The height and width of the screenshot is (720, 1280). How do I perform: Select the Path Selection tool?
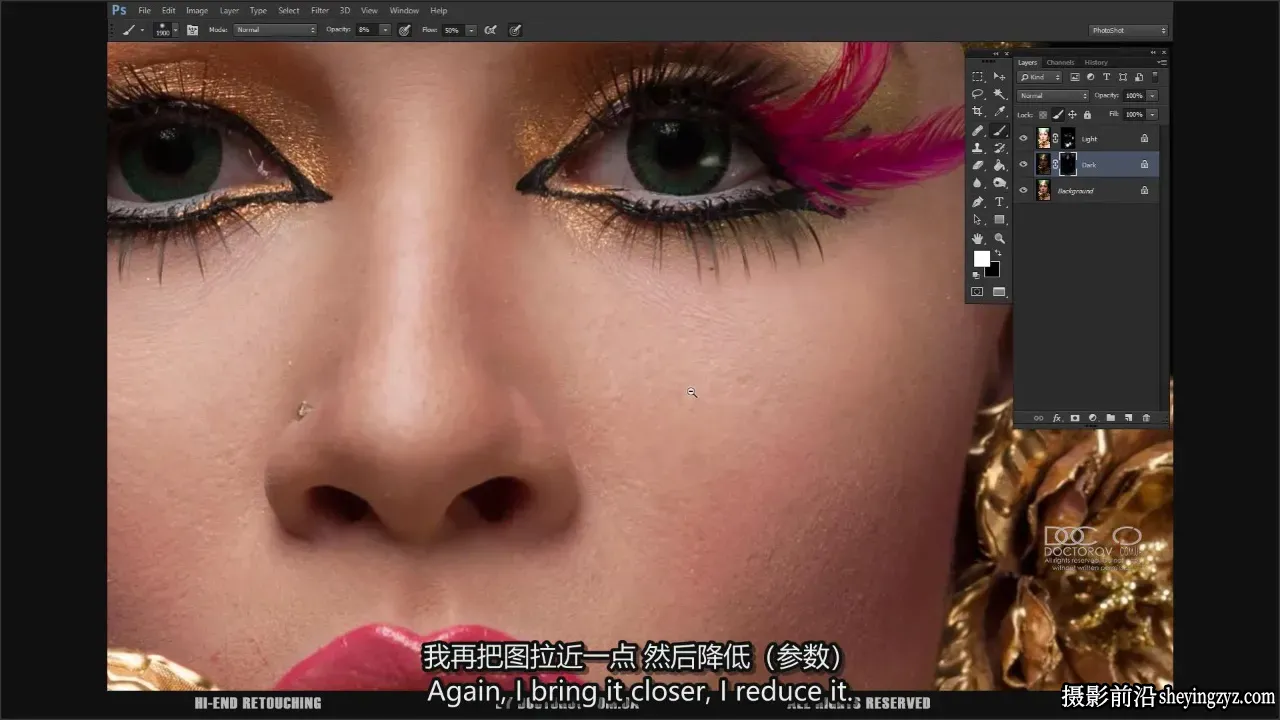(x=977, y=219)
